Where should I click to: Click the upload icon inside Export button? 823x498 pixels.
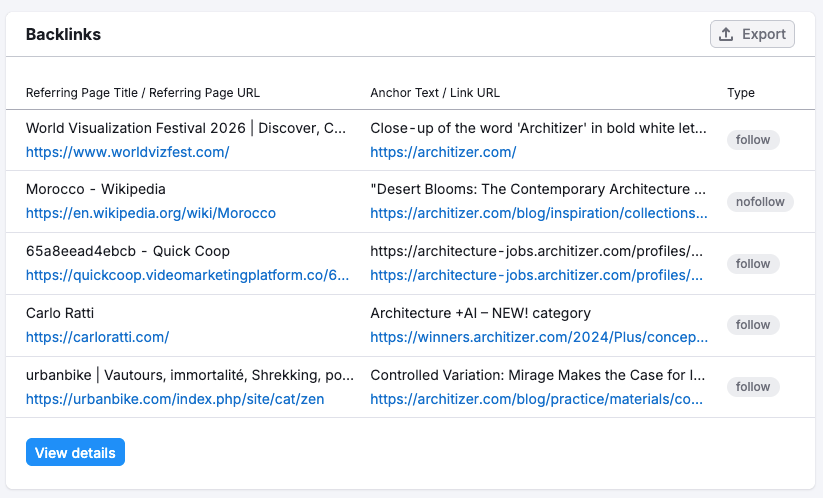click(x=727, y=34)
